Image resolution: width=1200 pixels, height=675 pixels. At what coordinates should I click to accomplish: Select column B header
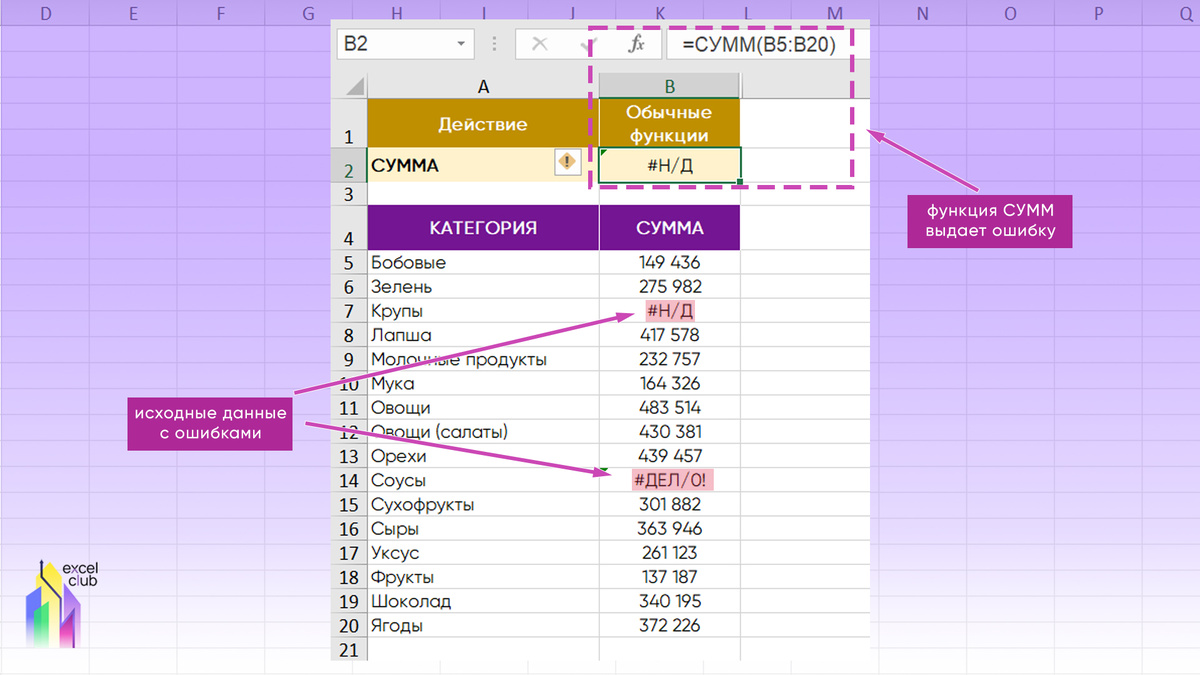point(670,86)
